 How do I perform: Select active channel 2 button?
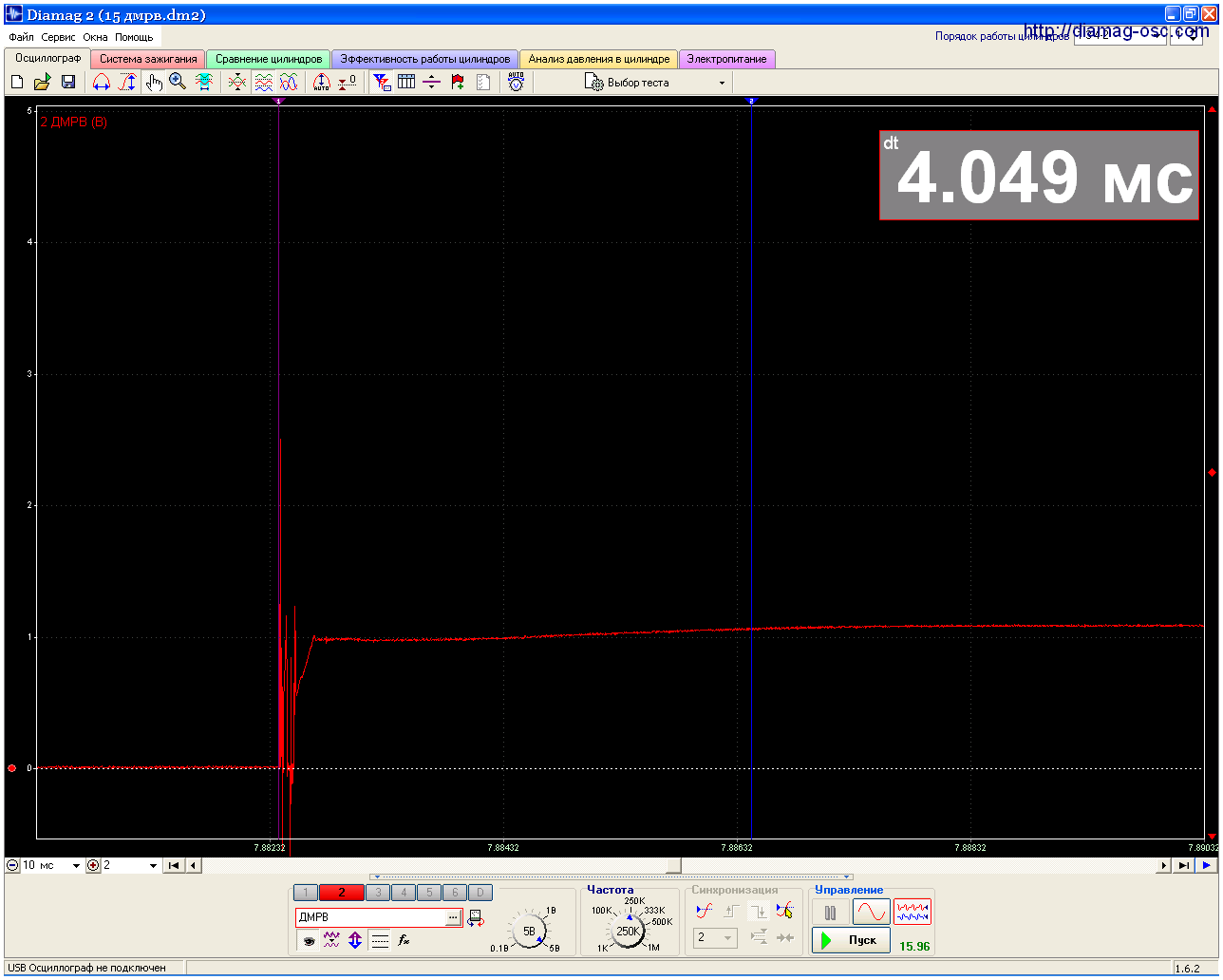point(342,893)
